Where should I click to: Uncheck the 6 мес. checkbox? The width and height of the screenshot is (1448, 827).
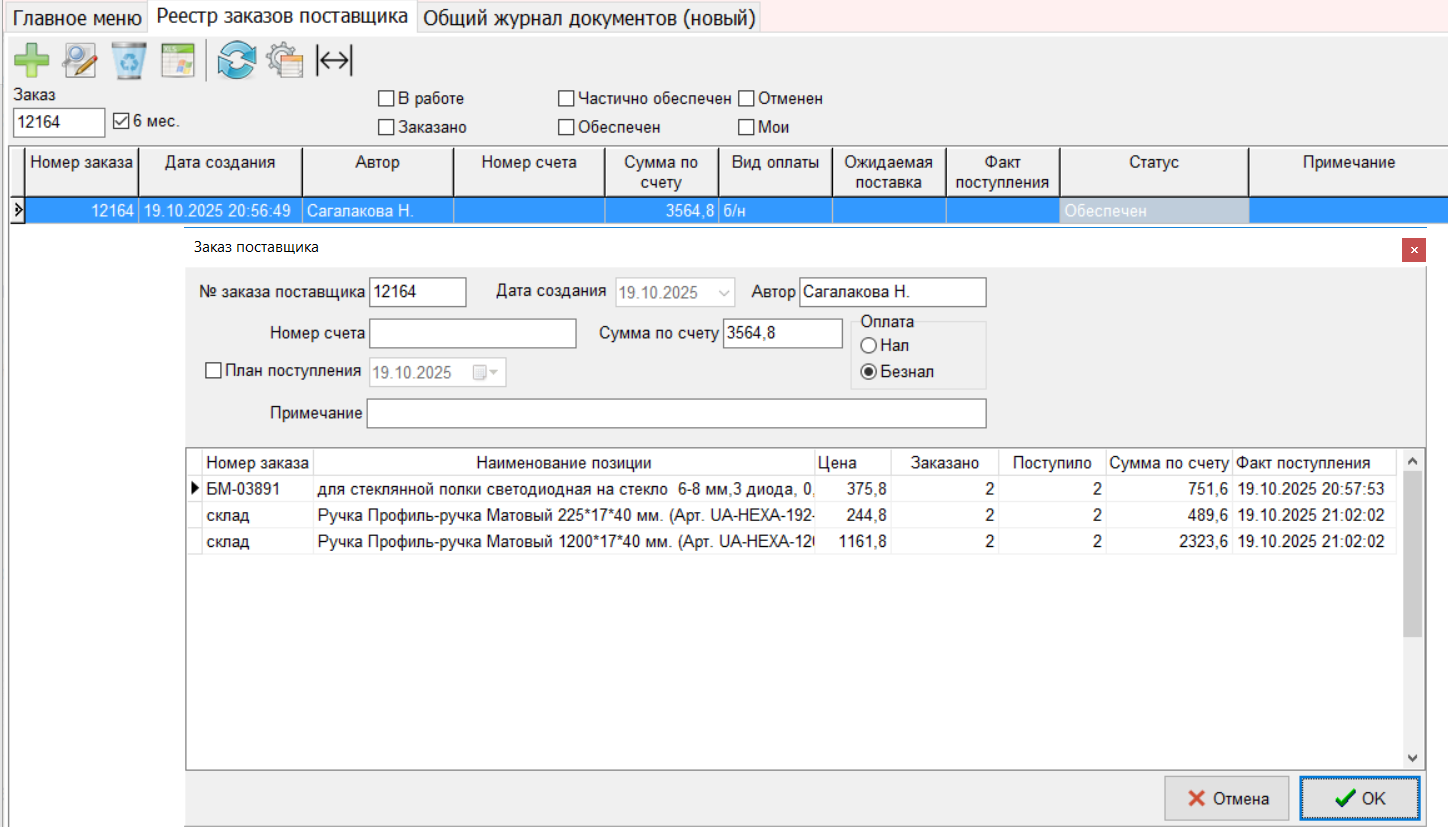(122, 121)
